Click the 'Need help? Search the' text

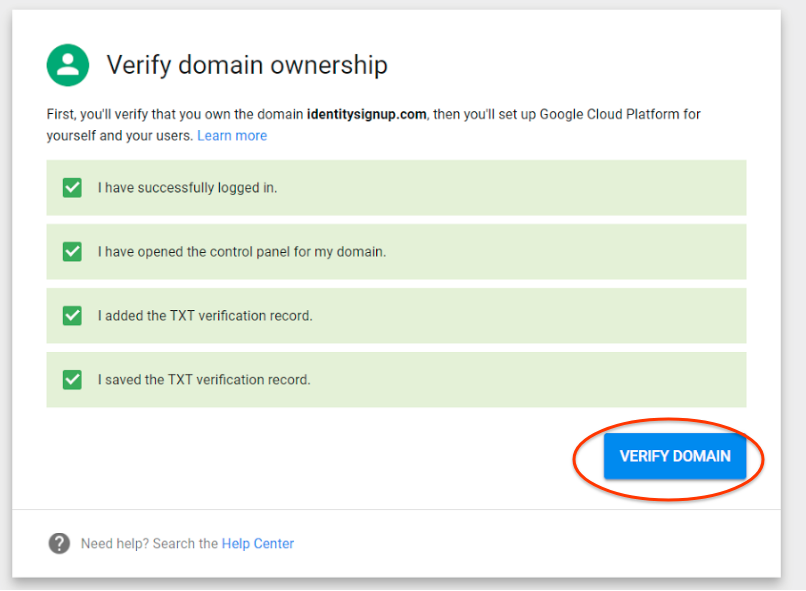point(149,543)
